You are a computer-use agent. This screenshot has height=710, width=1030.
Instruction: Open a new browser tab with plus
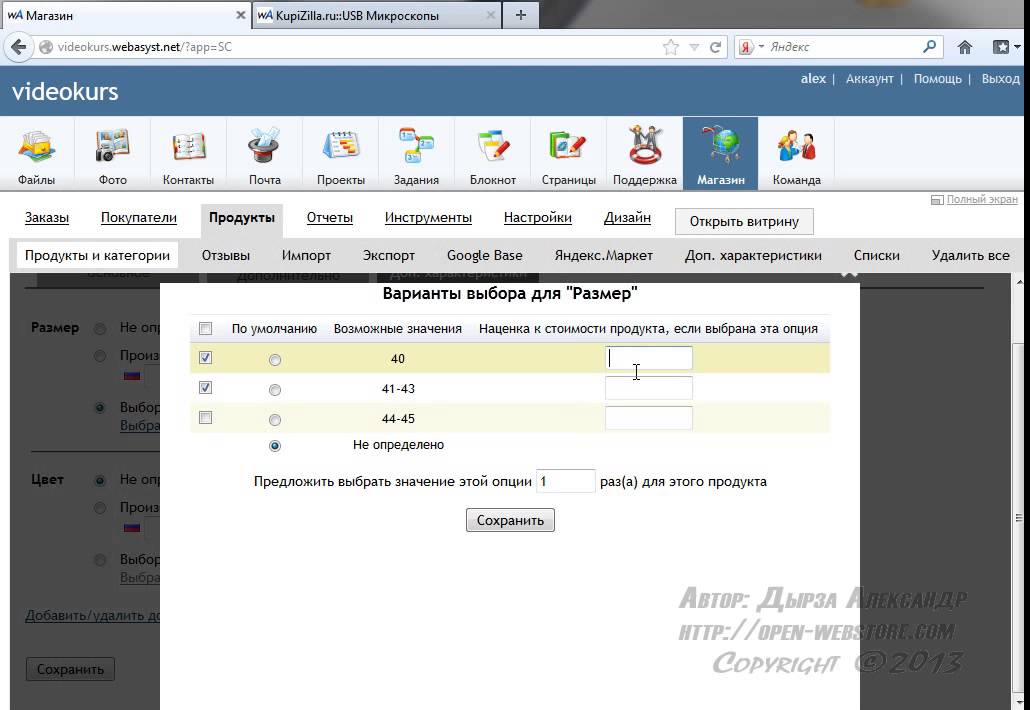tap(521, 15)
